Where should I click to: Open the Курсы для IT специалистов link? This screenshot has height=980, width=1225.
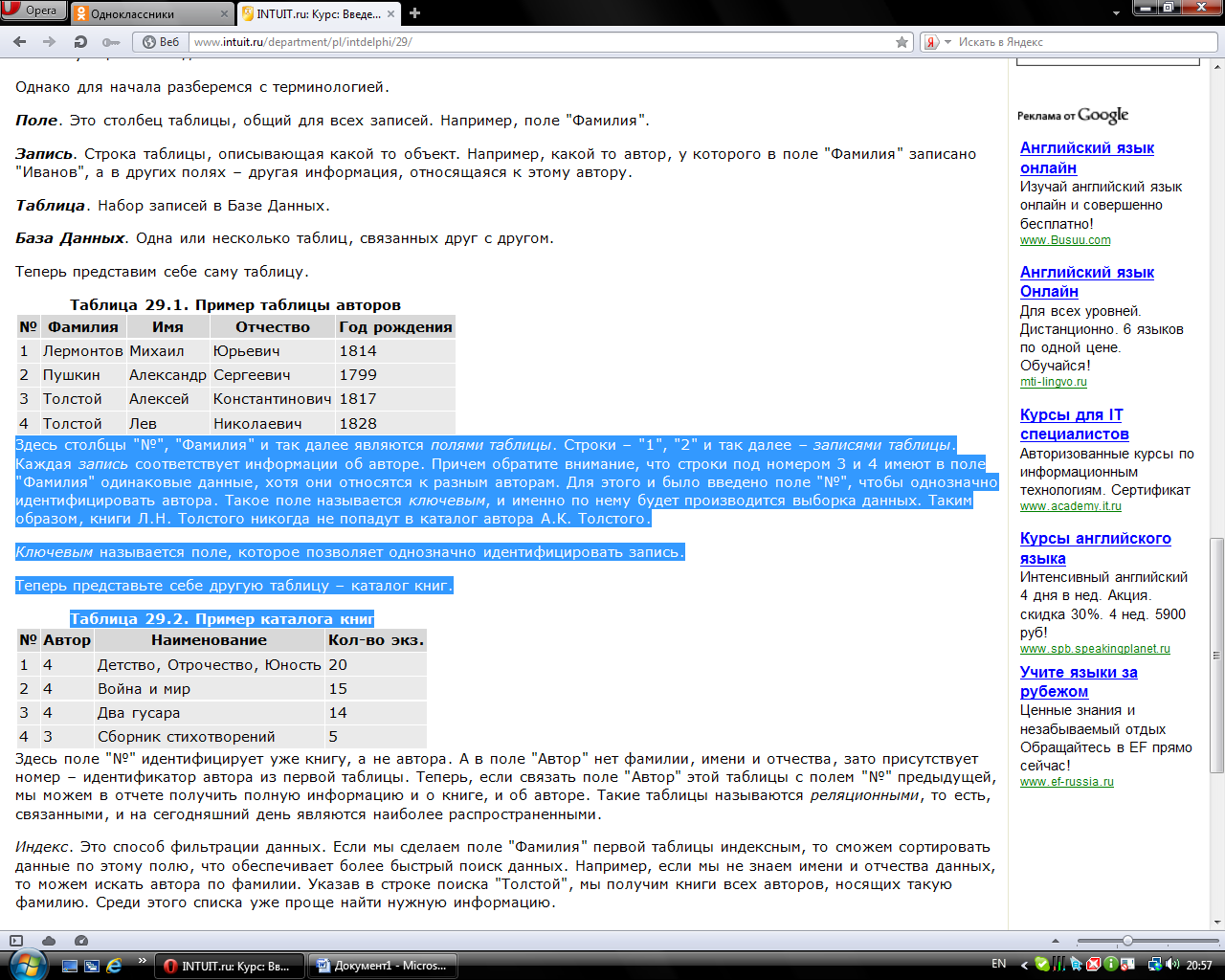(1074, 424)
